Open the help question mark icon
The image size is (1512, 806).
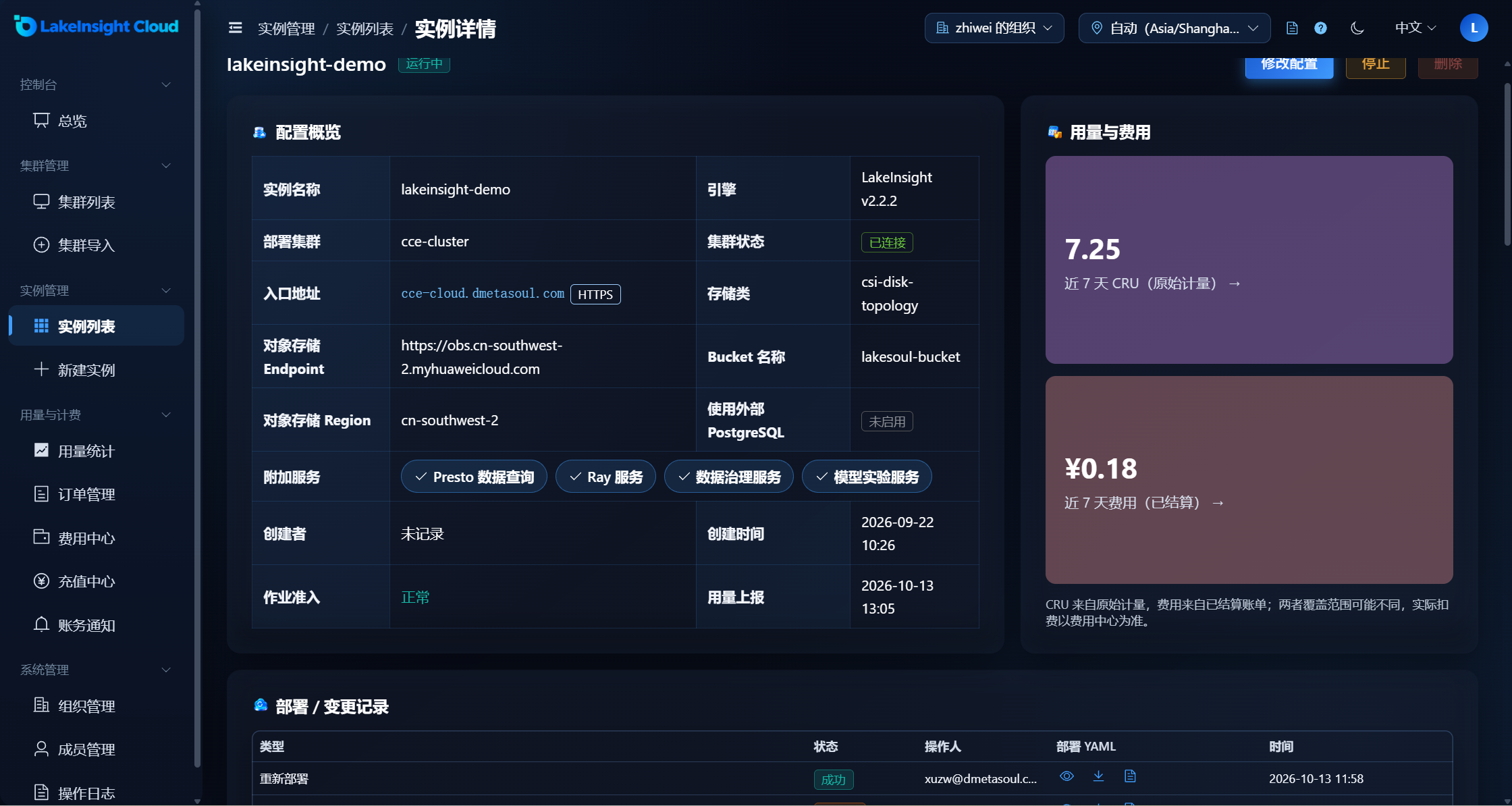pyautogui.click(x=1321, y=28)
